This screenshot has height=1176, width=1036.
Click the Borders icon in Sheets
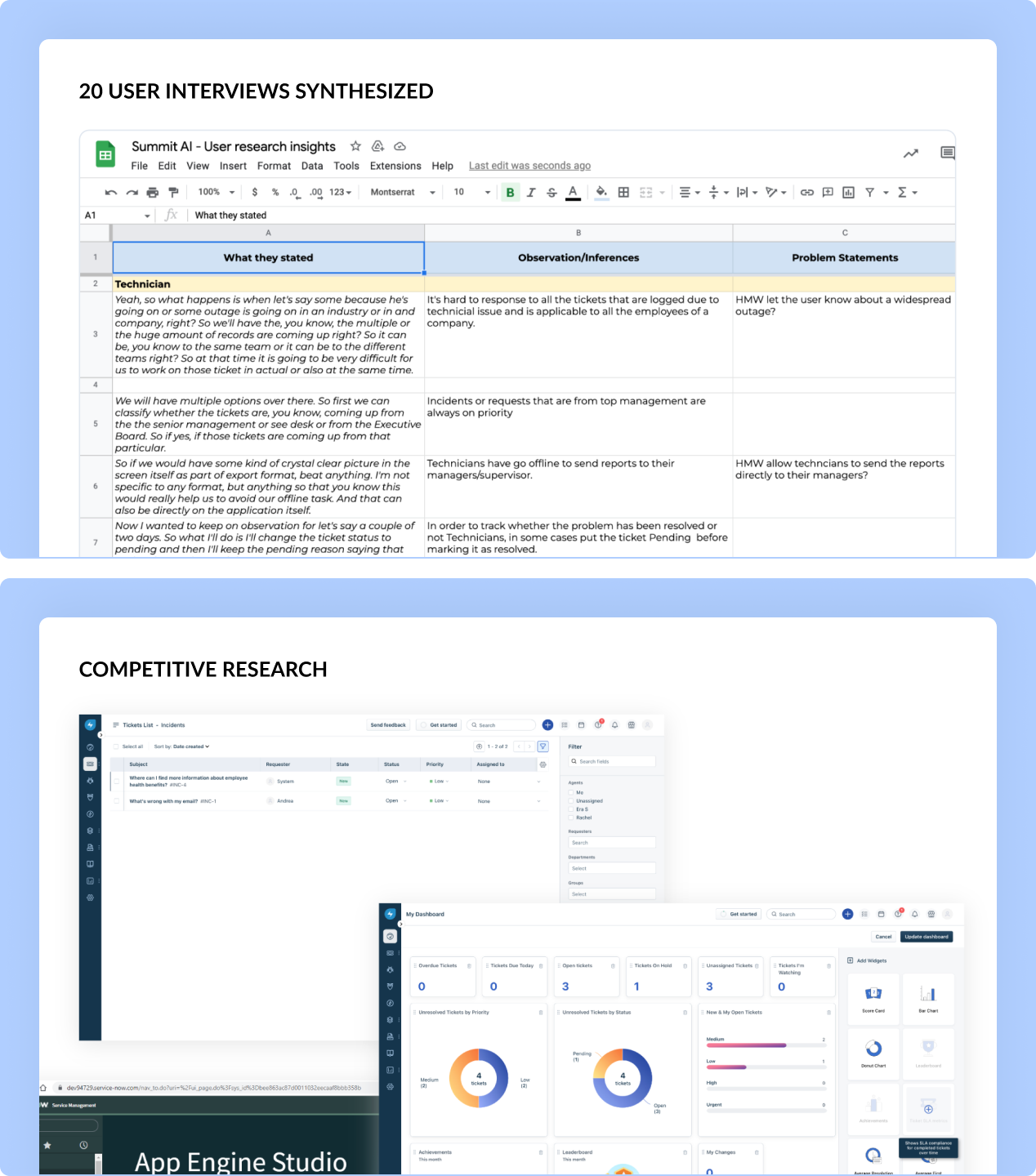[623, 193]
